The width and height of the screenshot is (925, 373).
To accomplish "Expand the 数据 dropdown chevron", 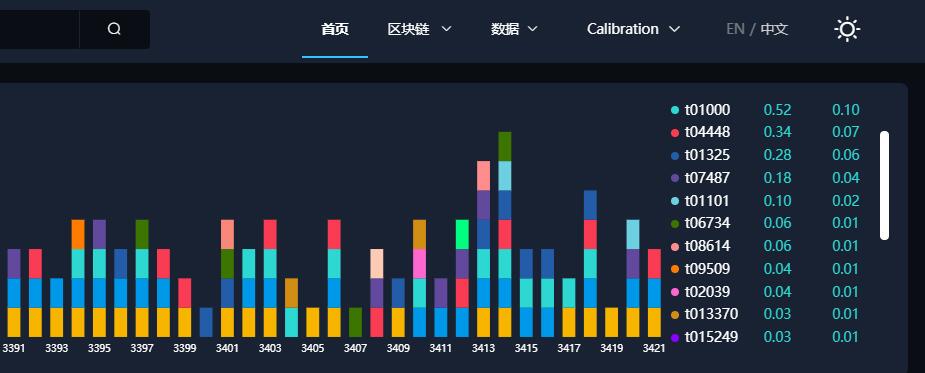I will (533, 29).
